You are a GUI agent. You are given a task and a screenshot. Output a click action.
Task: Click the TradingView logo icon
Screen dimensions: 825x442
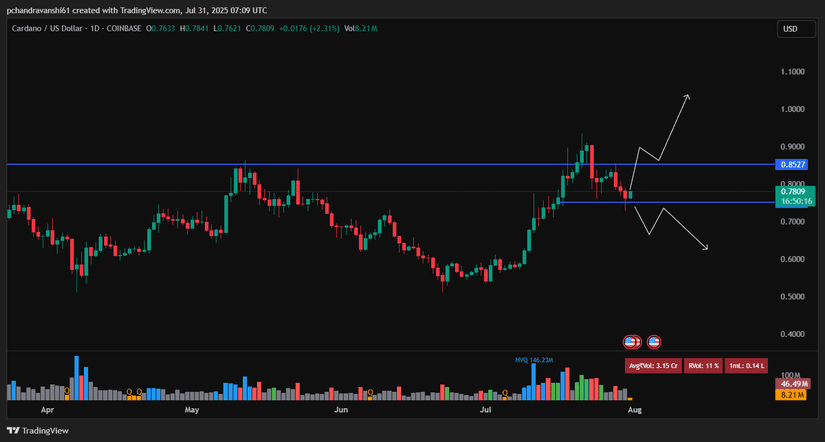pyautogui.click(x=14, y=430)
